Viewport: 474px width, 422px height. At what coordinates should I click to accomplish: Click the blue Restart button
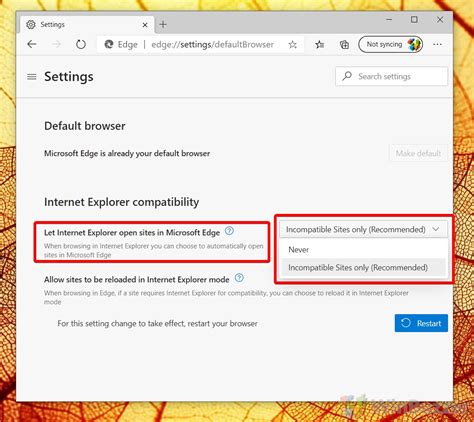point(421,323)
